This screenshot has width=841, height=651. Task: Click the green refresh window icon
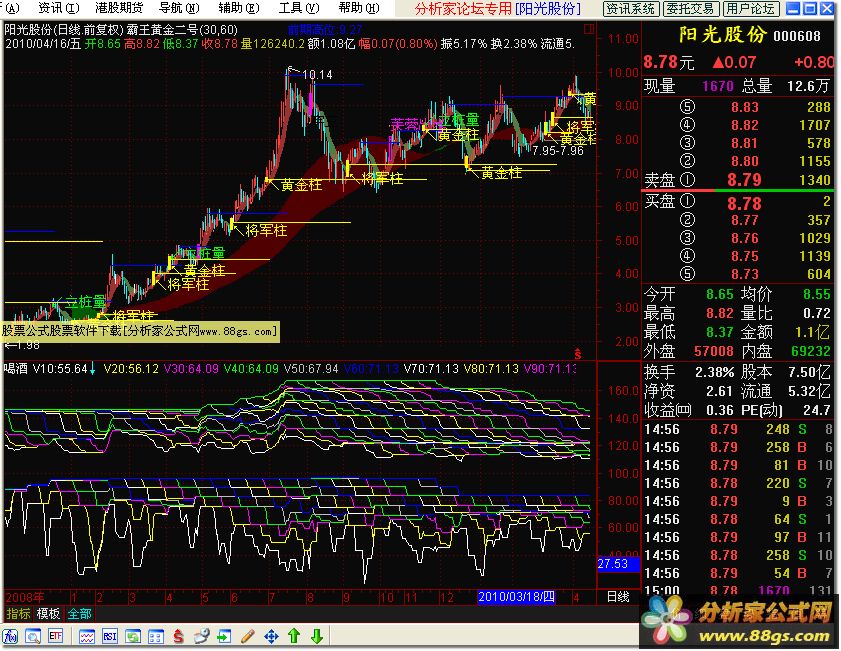tap(132, 637)
